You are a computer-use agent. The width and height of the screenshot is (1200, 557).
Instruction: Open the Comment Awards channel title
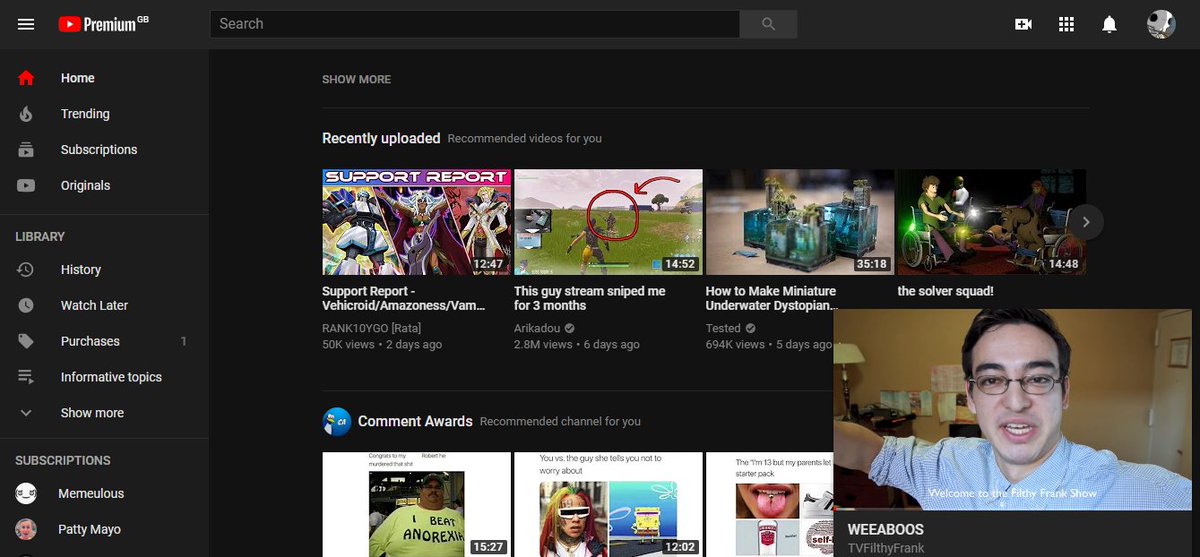click(x=415, y=421)
